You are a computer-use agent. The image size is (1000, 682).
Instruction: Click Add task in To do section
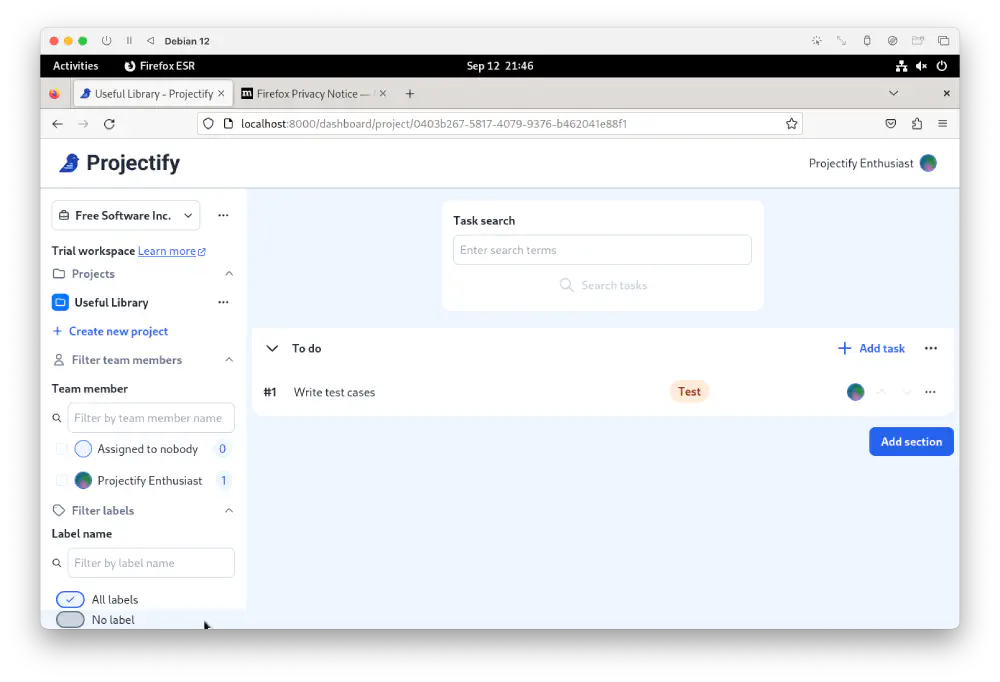click(871, 348)
